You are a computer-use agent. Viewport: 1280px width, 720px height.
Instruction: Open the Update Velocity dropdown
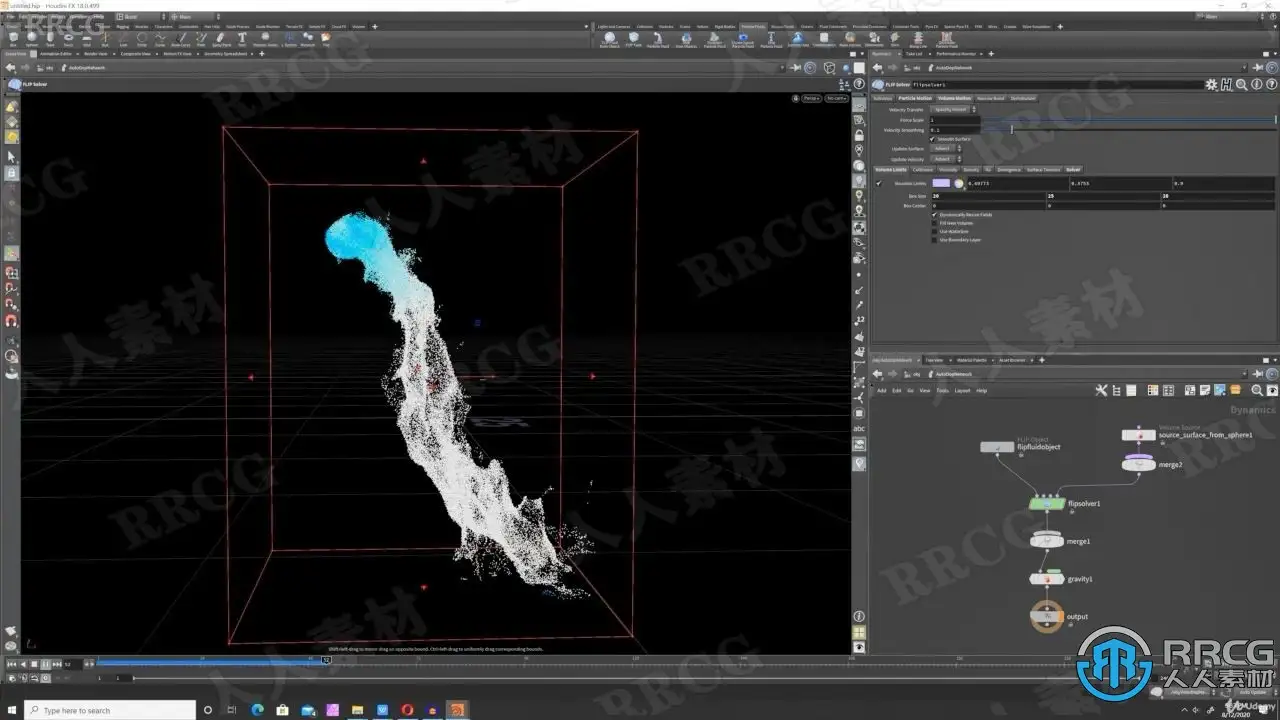click(x=946, y=158)
